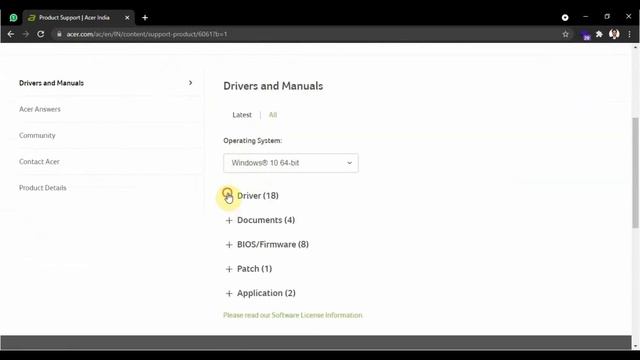The image size is (640, 360).
Task: View the site lock information icon
Action: (59, 34)
